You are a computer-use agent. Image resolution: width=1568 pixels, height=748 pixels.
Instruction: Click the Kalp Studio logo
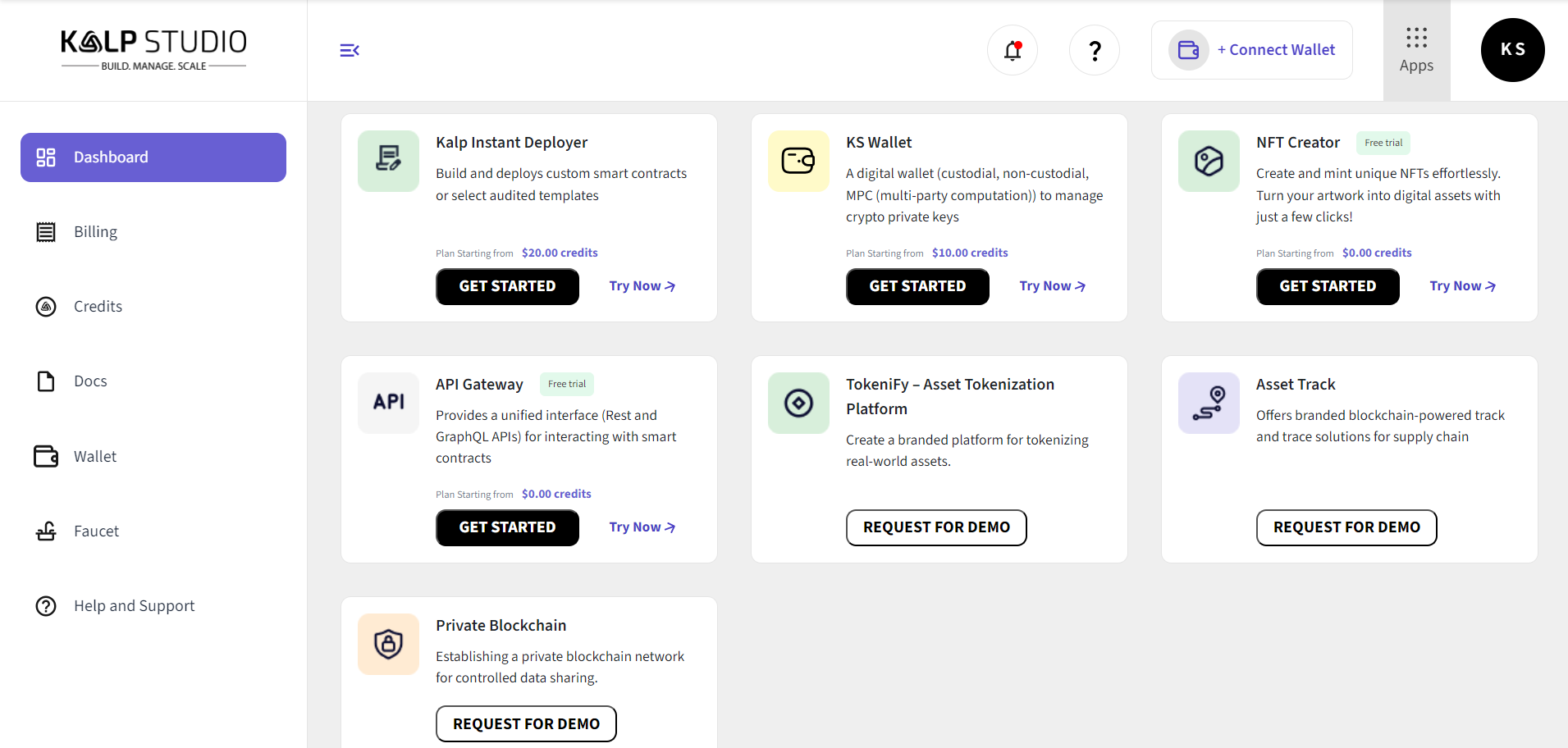pos(153,50)
